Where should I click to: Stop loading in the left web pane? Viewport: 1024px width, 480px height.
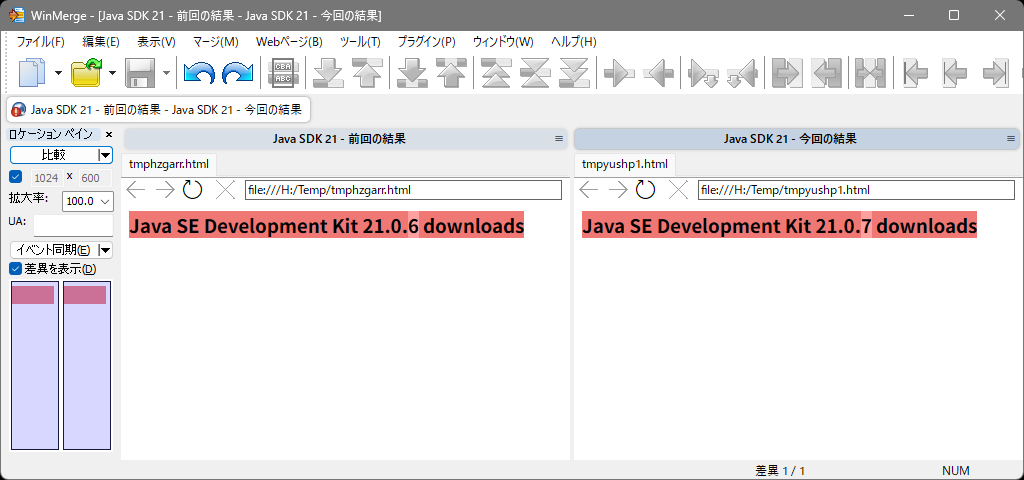pos(225,190)
